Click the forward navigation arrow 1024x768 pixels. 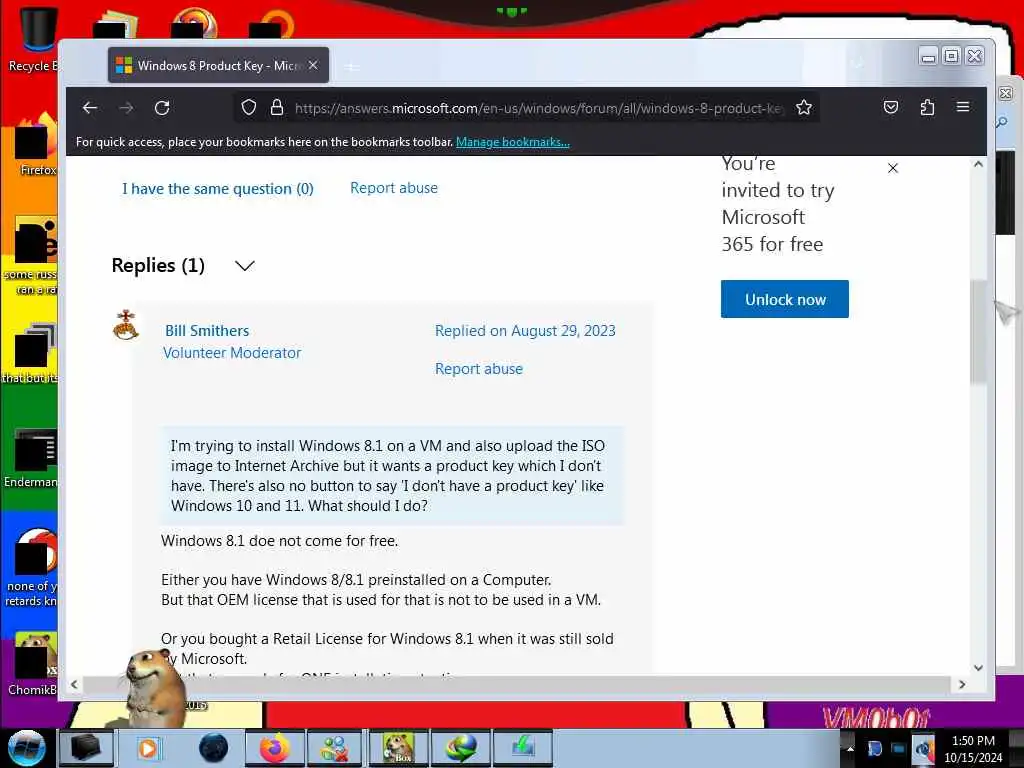point(126,108)
